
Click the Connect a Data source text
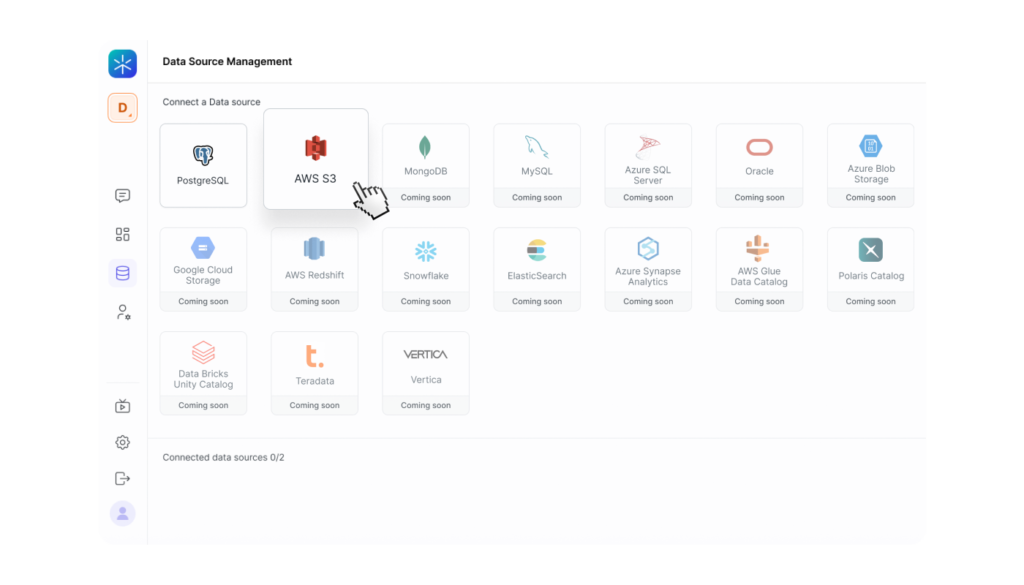coord(212,102)
